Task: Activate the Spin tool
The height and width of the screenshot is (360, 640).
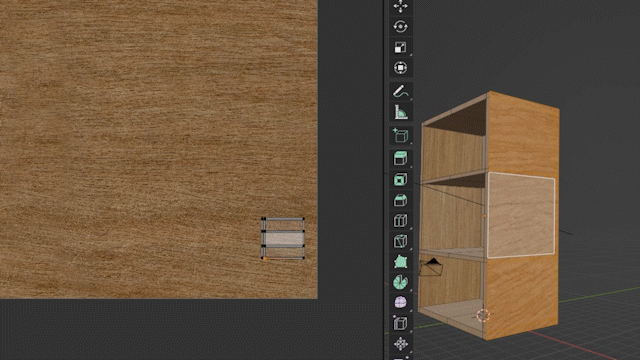Action: click(x=400, y=282)
